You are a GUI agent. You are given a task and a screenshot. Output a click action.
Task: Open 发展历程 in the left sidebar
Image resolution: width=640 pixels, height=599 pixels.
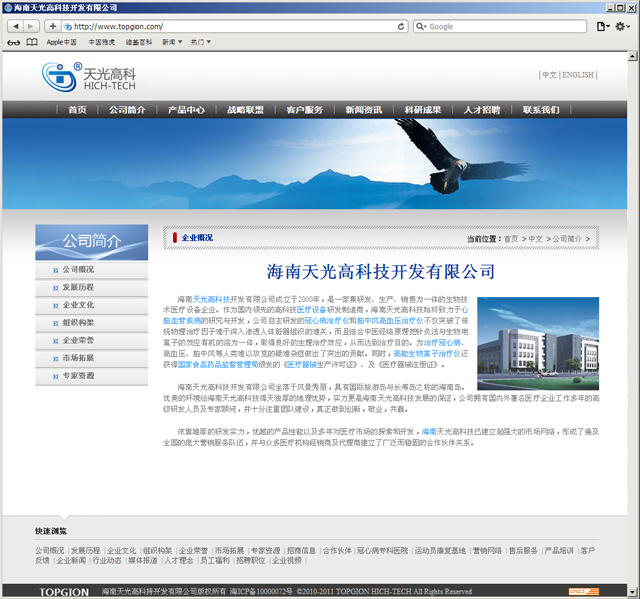coord(79,287)
